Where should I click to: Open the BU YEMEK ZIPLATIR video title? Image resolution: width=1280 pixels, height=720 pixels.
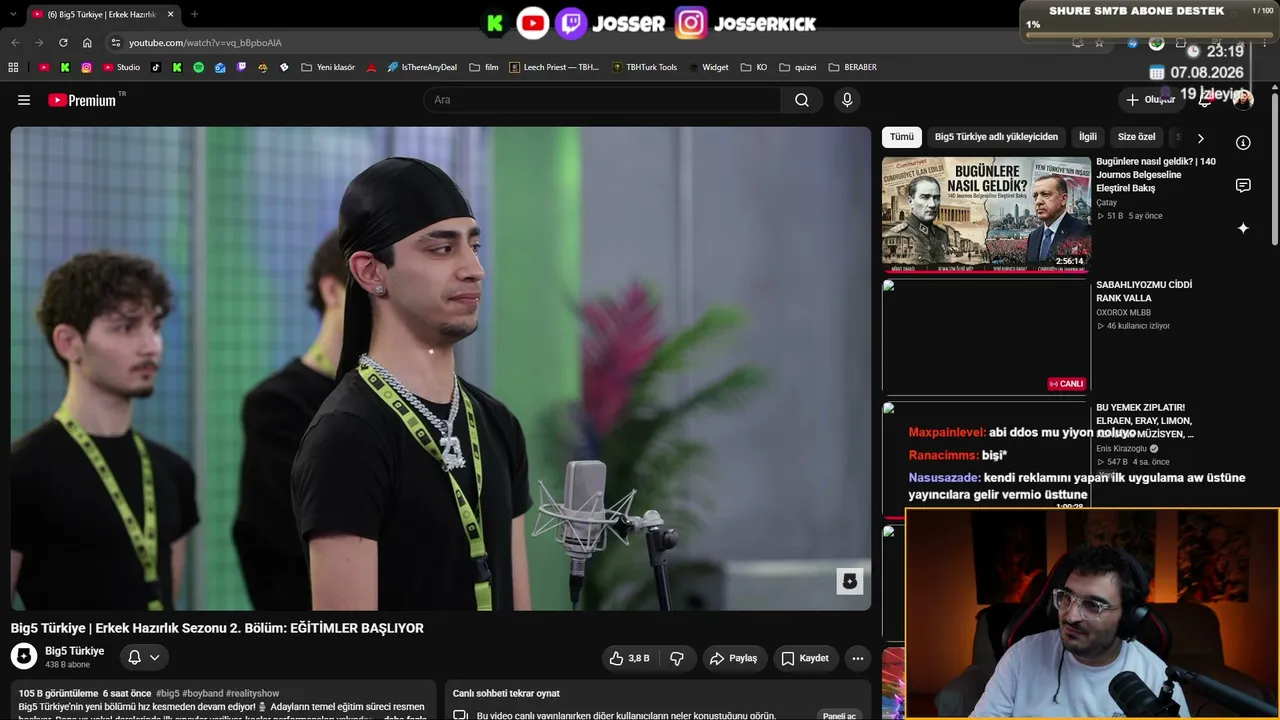coord(1145,421)
